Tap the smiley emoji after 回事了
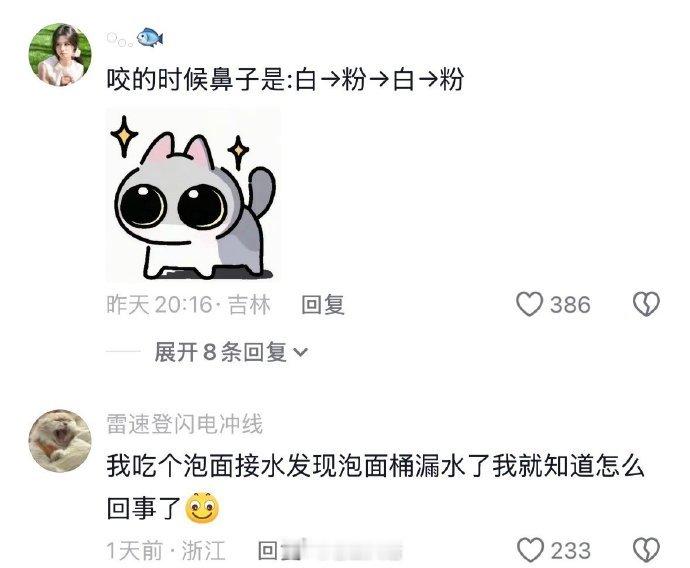Viewport: 690px width, 568px height. pos(202,508)
